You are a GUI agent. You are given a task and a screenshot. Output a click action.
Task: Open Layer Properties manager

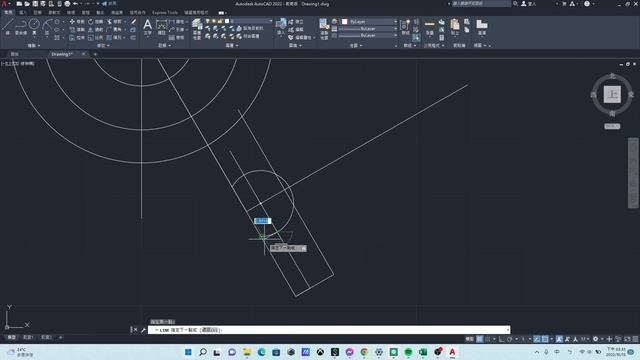point(197,29)
